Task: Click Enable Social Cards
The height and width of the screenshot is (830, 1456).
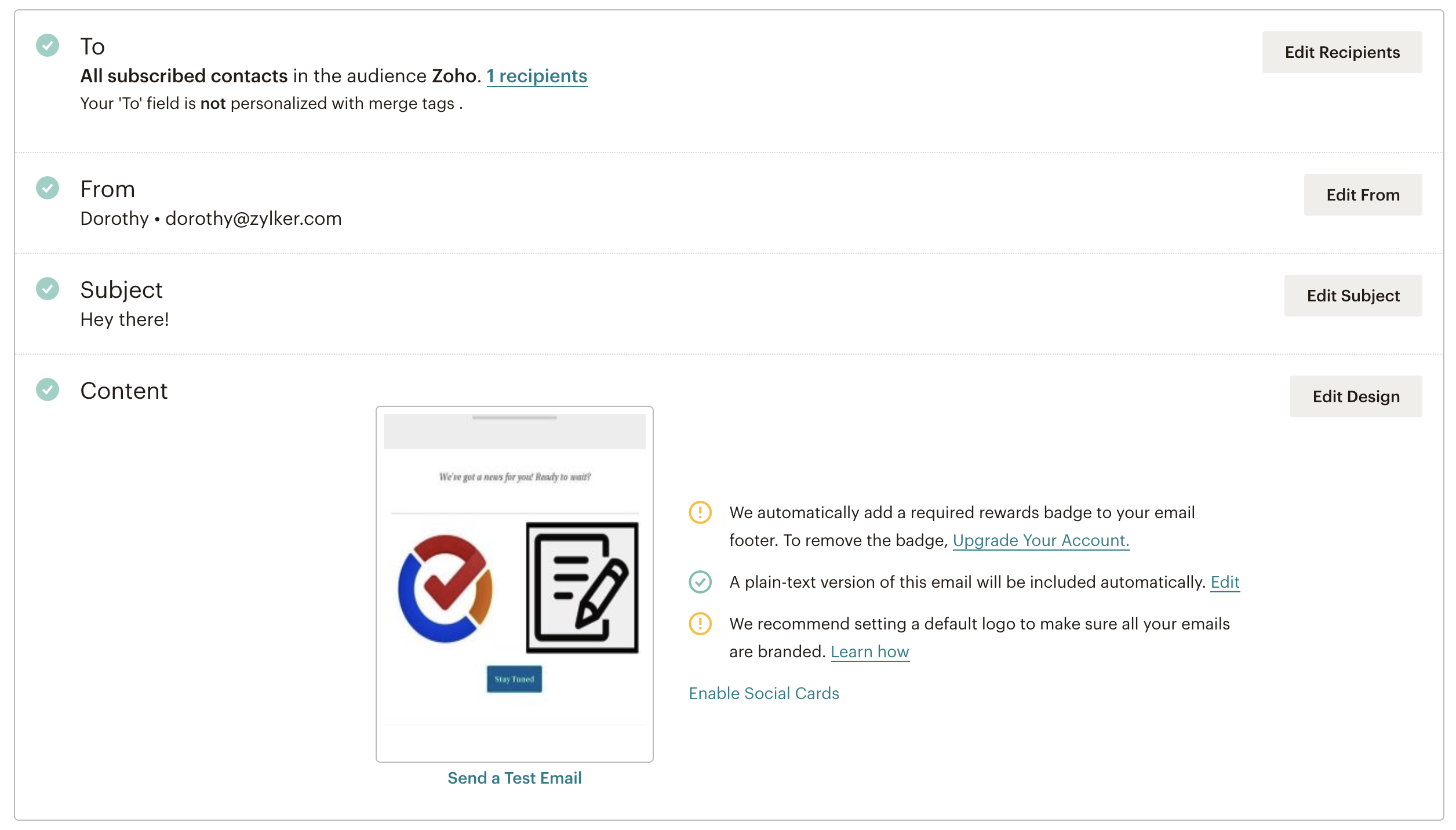Action: coord(763,693)
